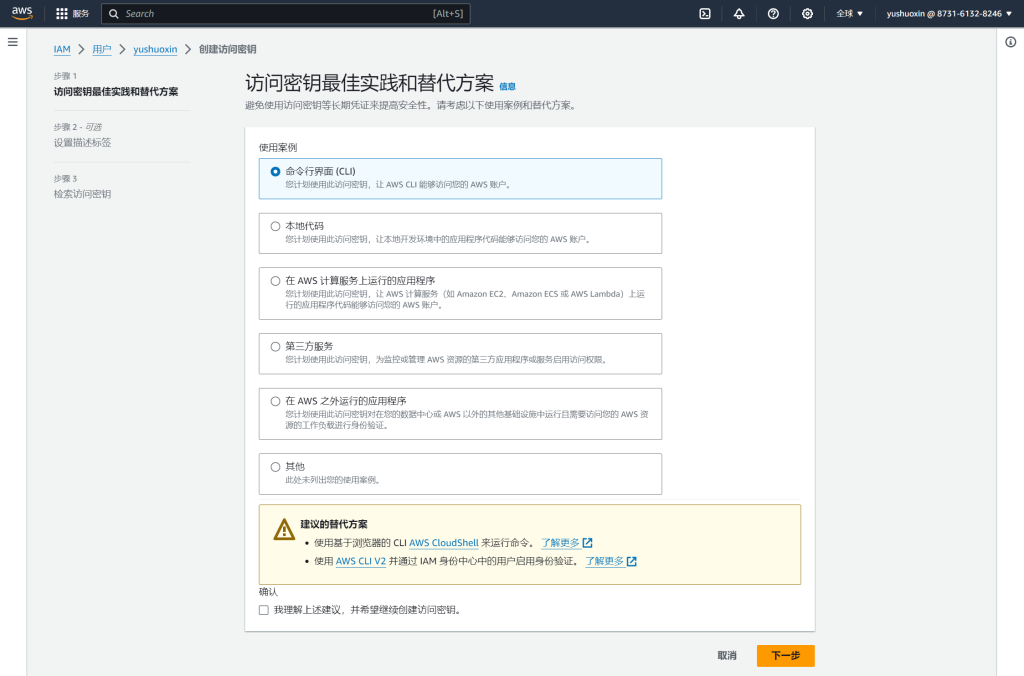
Task: Expand the 全球 region dropdown
Action: [x=849, y=14]
